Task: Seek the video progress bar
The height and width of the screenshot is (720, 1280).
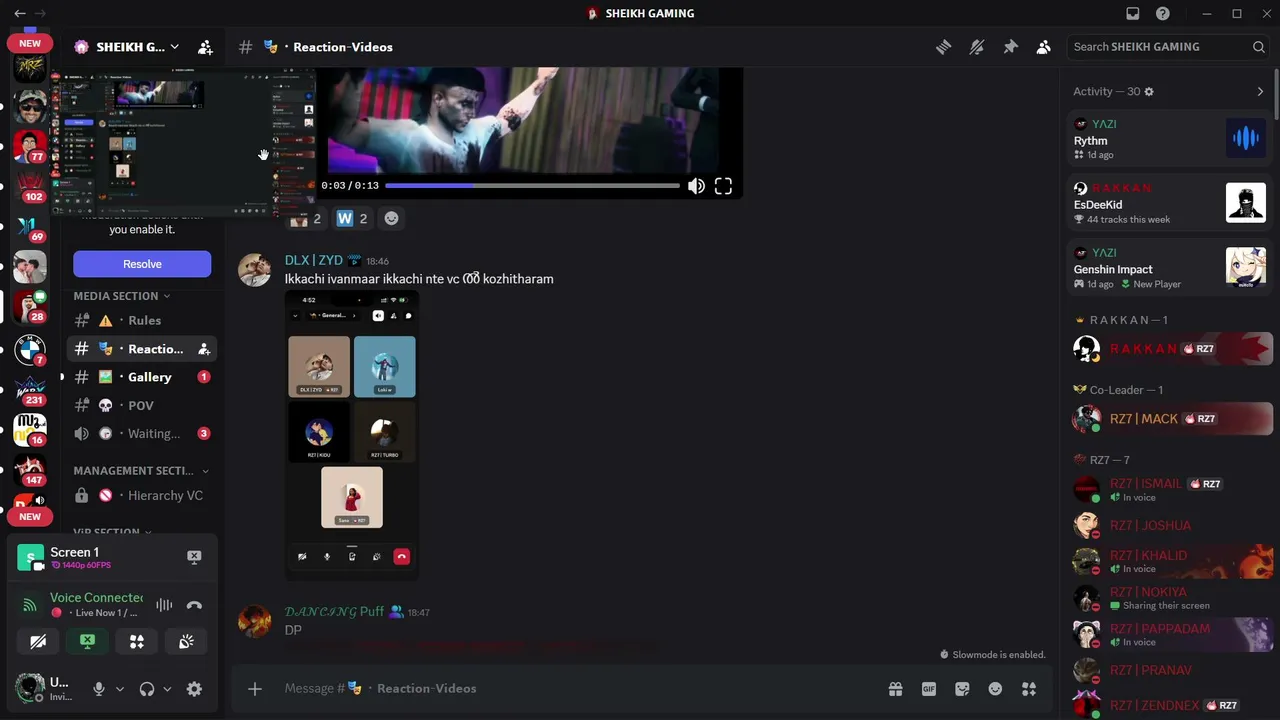Action: click(532, 186)
